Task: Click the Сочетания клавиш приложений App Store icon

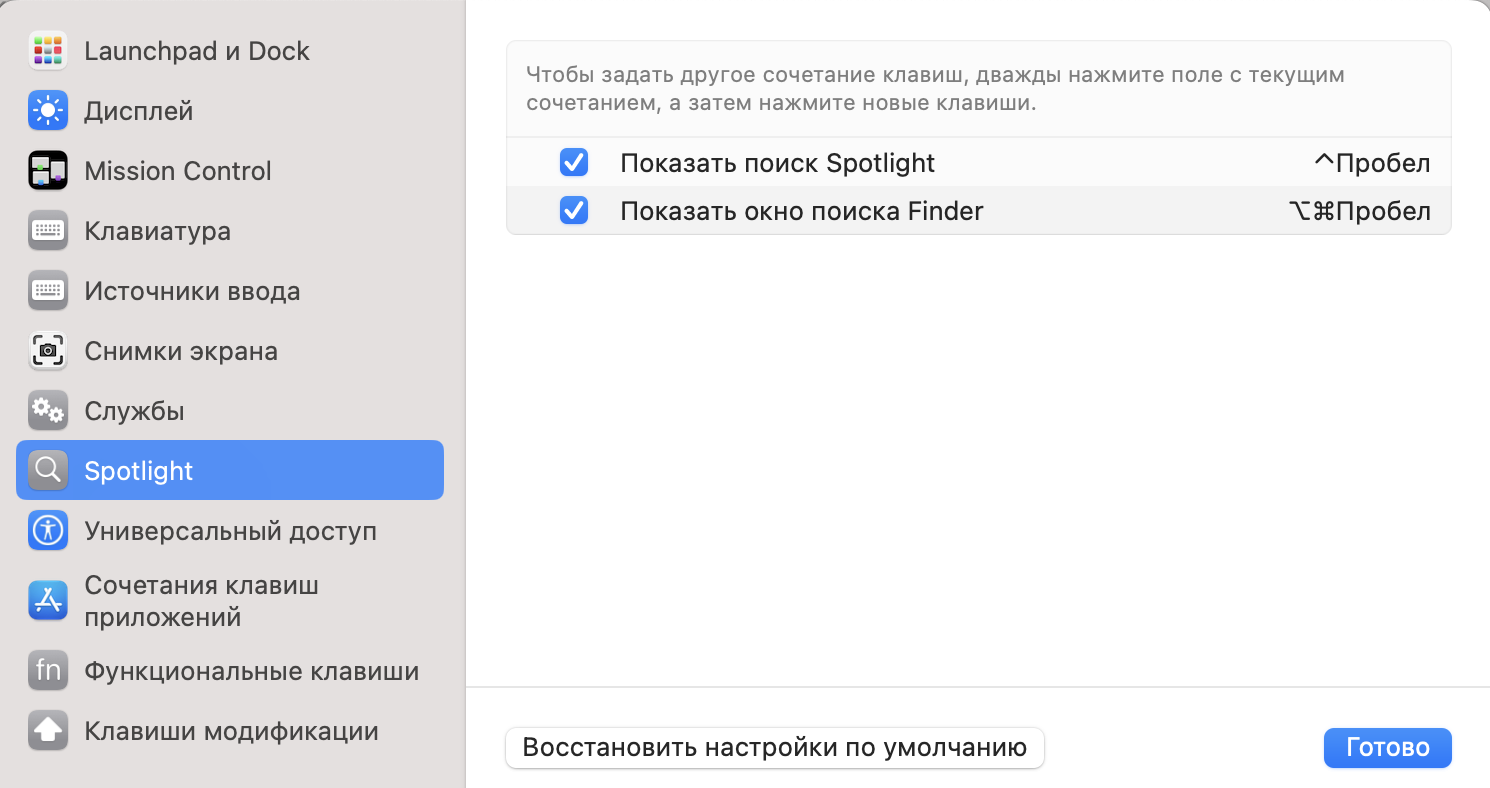Action: [48, 601]
